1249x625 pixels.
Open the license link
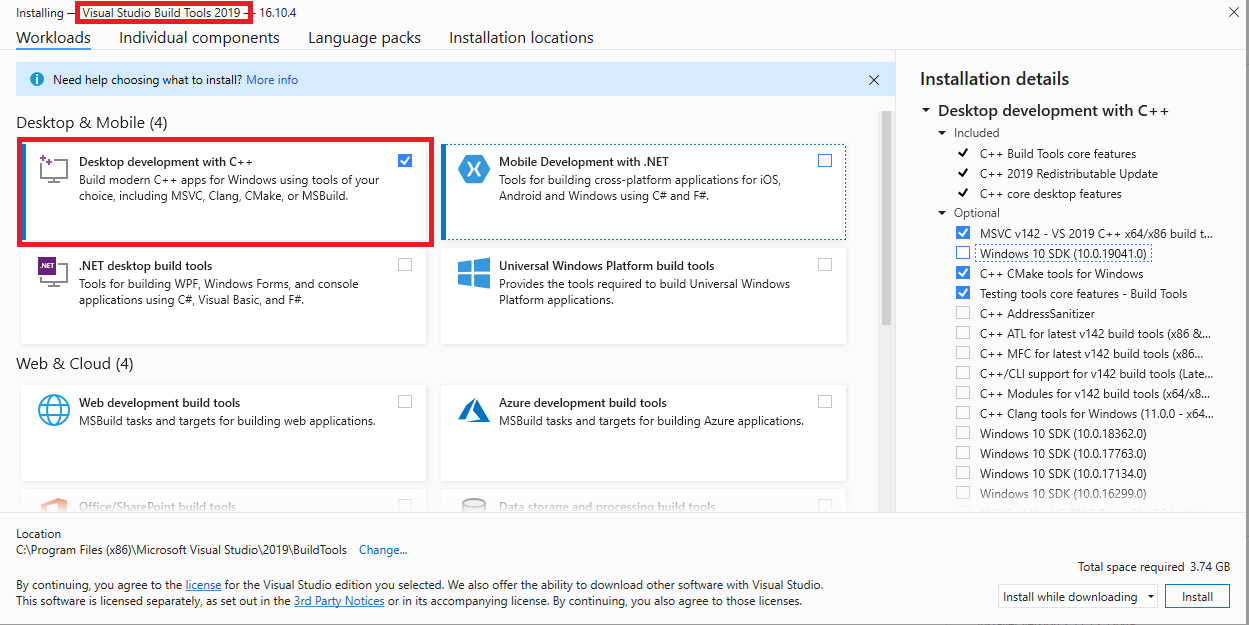coord(203,584)
